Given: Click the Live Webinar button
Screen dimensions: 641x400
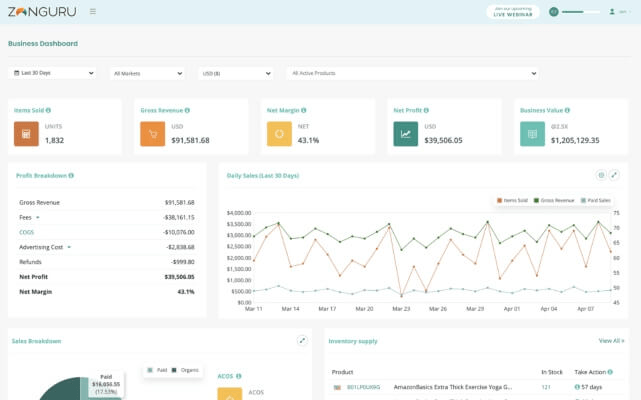Looking at the screenshot, I should (x=513, y=12).
